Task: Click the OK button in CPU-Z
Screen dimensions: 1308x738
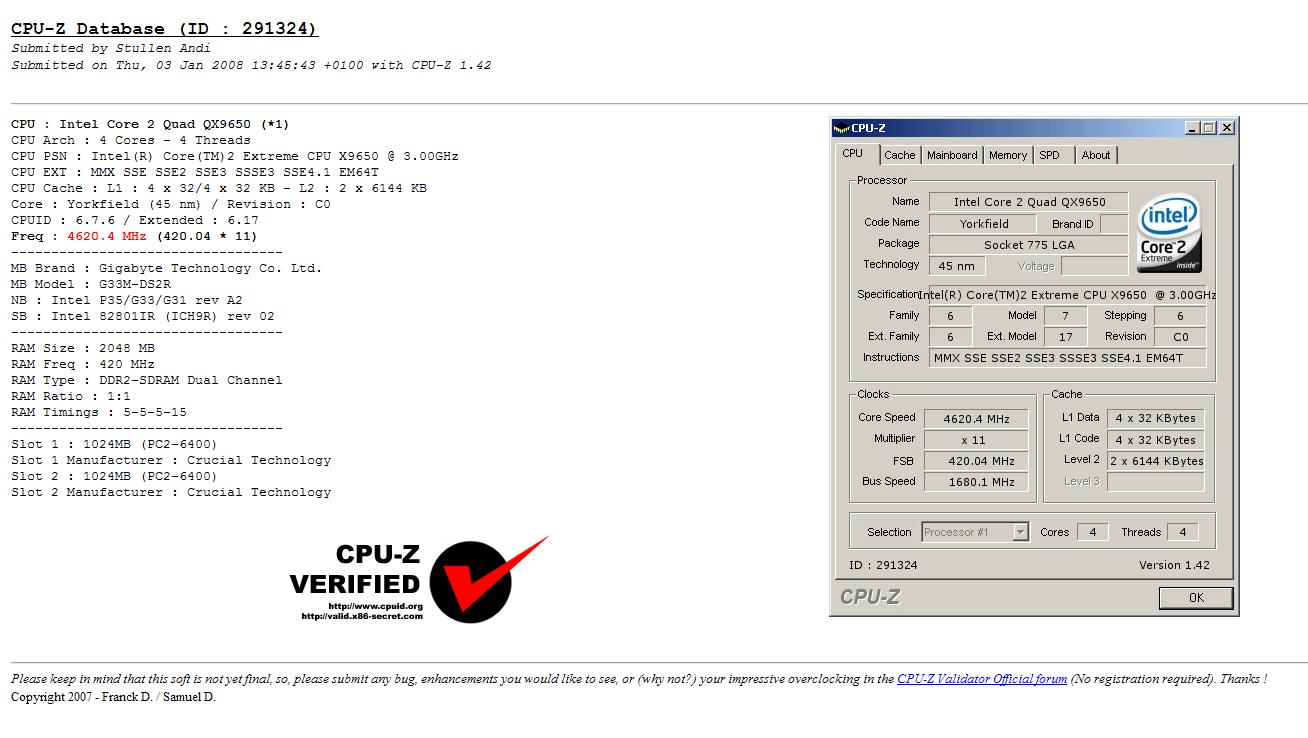Action: [x=1196, y=598]
